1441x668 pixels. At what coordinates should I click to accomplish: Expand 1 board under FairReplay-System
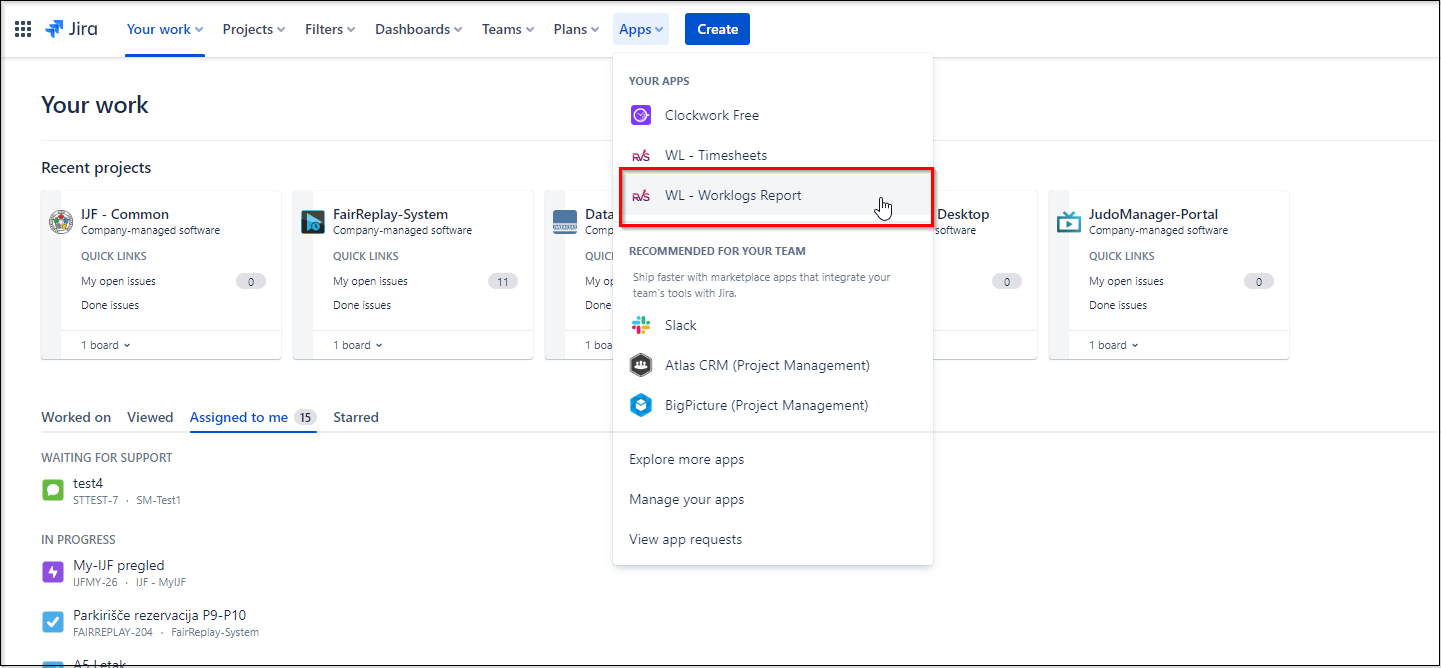tap(358, 345)
